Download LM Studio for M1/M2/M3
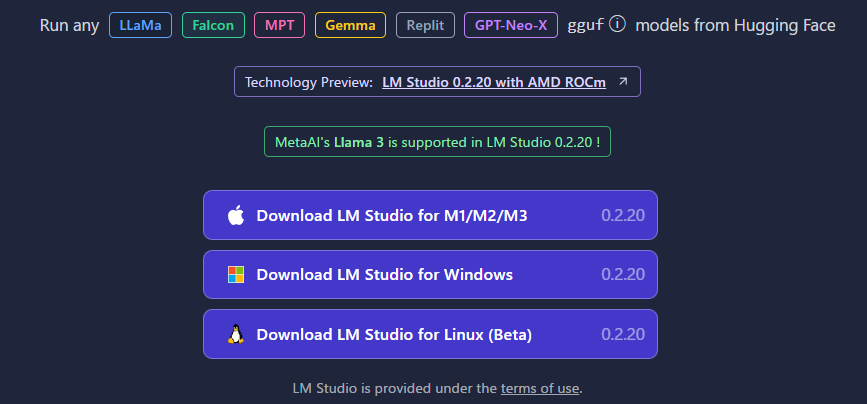Viewport: 867px width, 404px height. (x=430, y=215)
